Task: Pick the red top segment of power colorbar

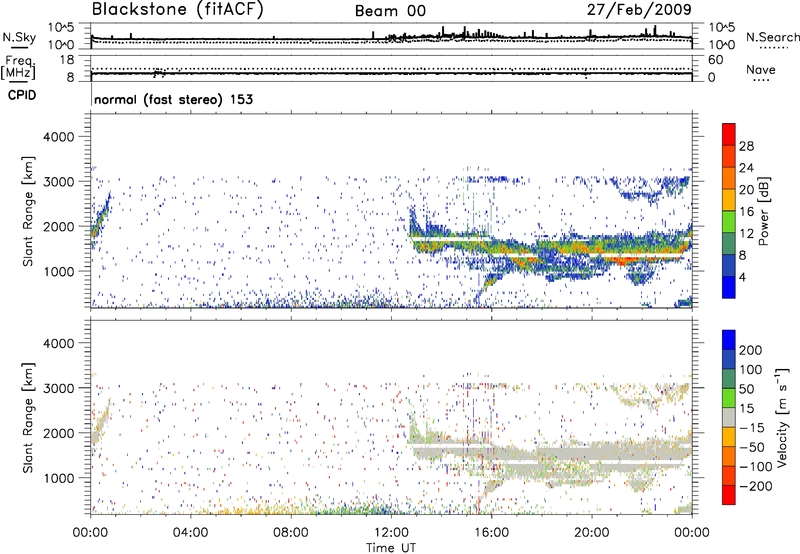Action: click(x=729, y=135)
